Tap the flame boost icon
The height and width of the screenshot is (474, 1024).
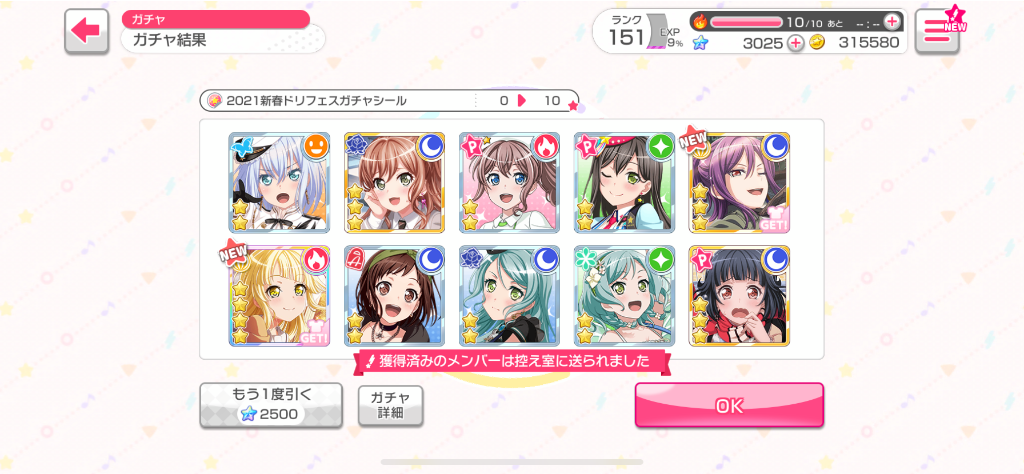point(700,22)
